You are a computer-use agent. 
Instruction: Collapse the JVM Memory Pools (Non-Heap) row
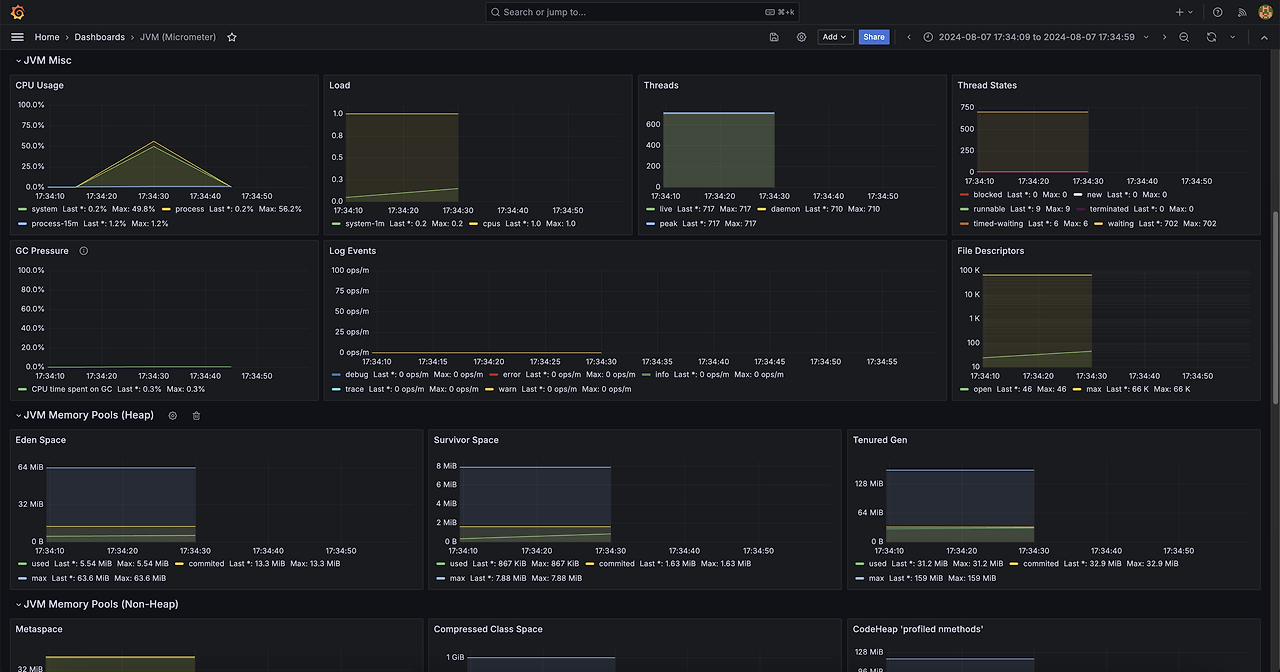(96, 604)
